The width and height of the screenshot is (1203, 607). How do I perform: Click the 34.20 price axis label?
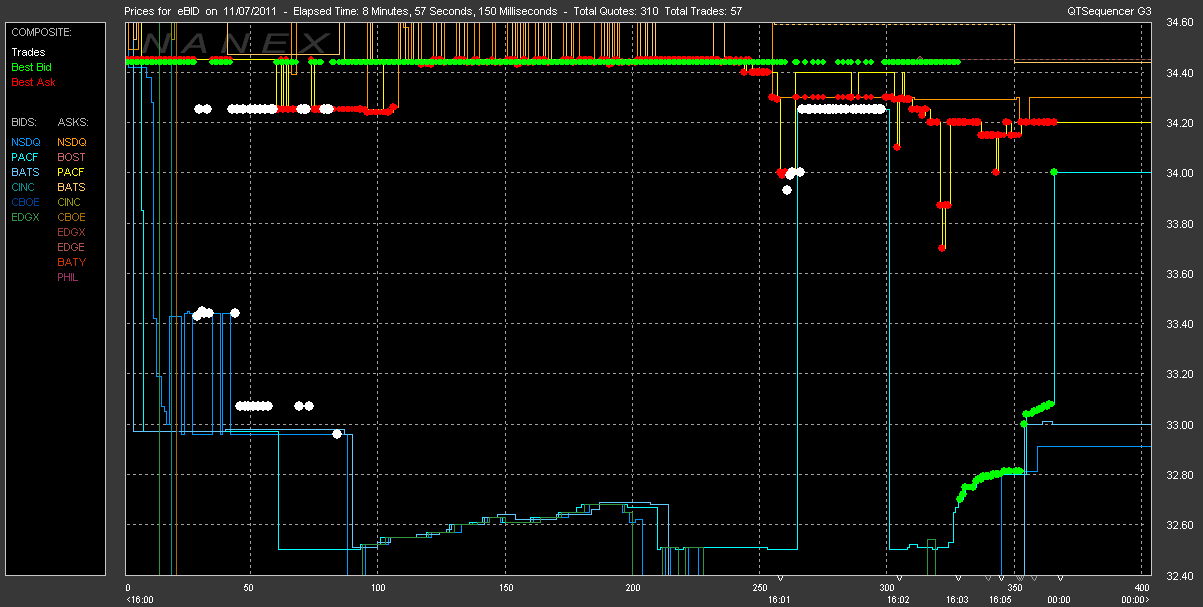[1180, 123]
